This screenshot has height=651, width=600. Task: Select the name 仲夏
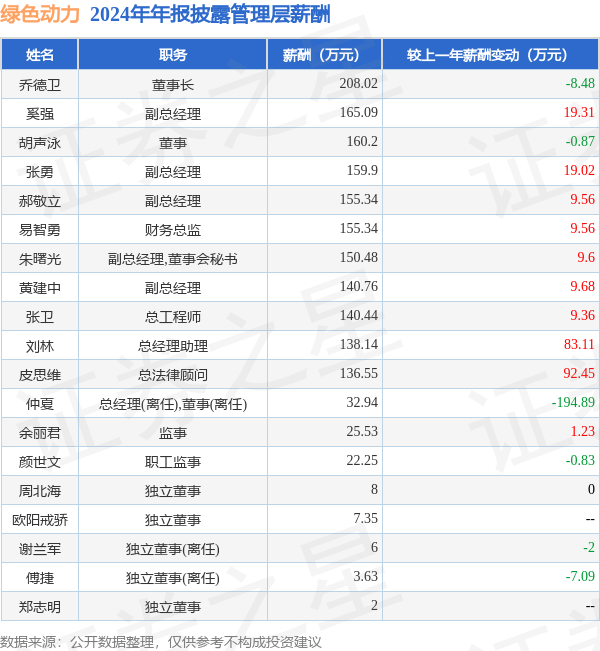[x=39, y=404]
